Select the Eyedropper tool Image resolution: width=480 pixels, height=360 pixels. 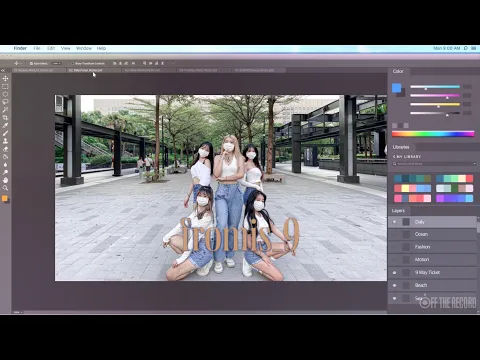click(x=5, y=125)
